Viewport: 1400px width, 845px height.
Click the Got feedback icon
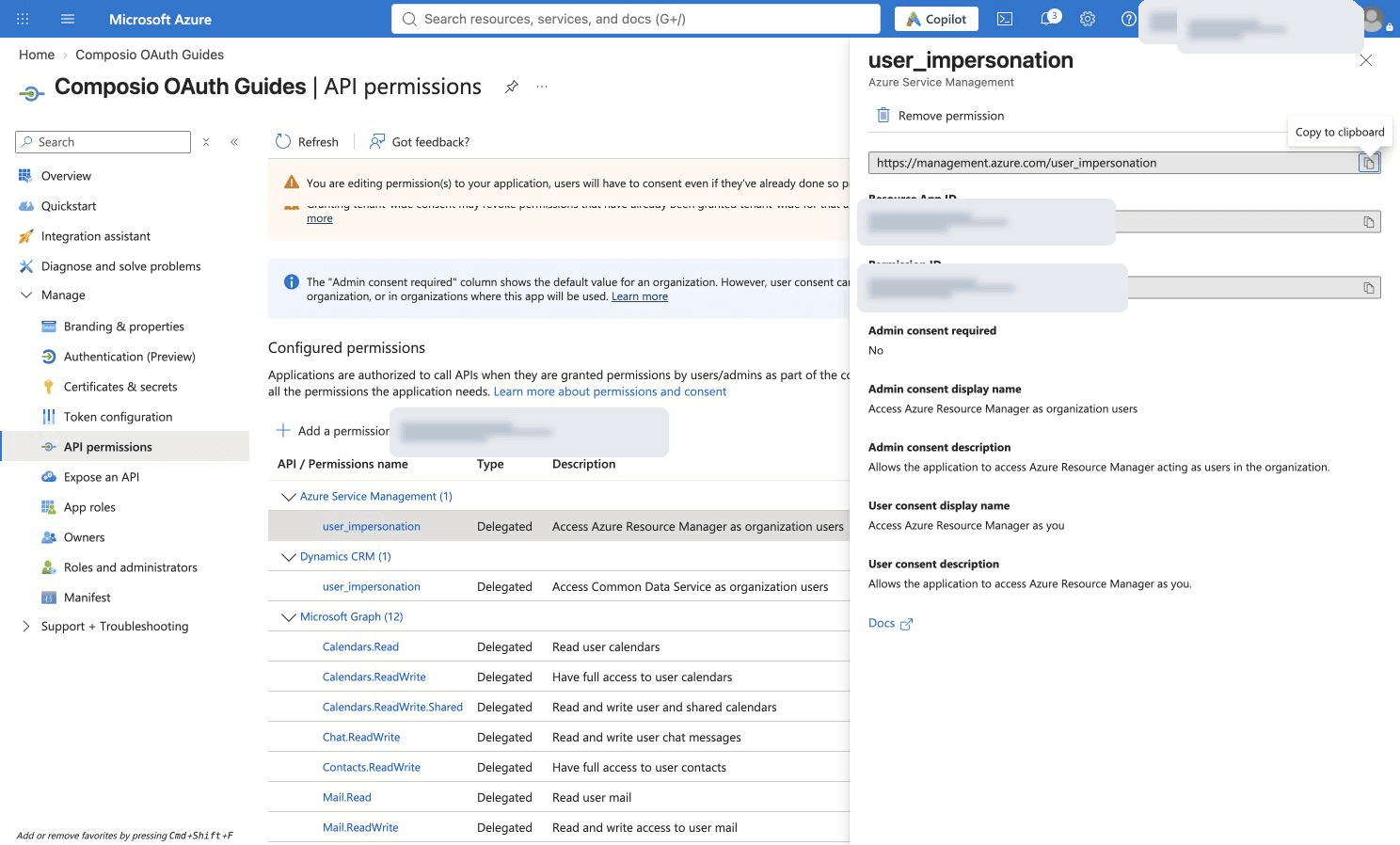coord(377,141)
